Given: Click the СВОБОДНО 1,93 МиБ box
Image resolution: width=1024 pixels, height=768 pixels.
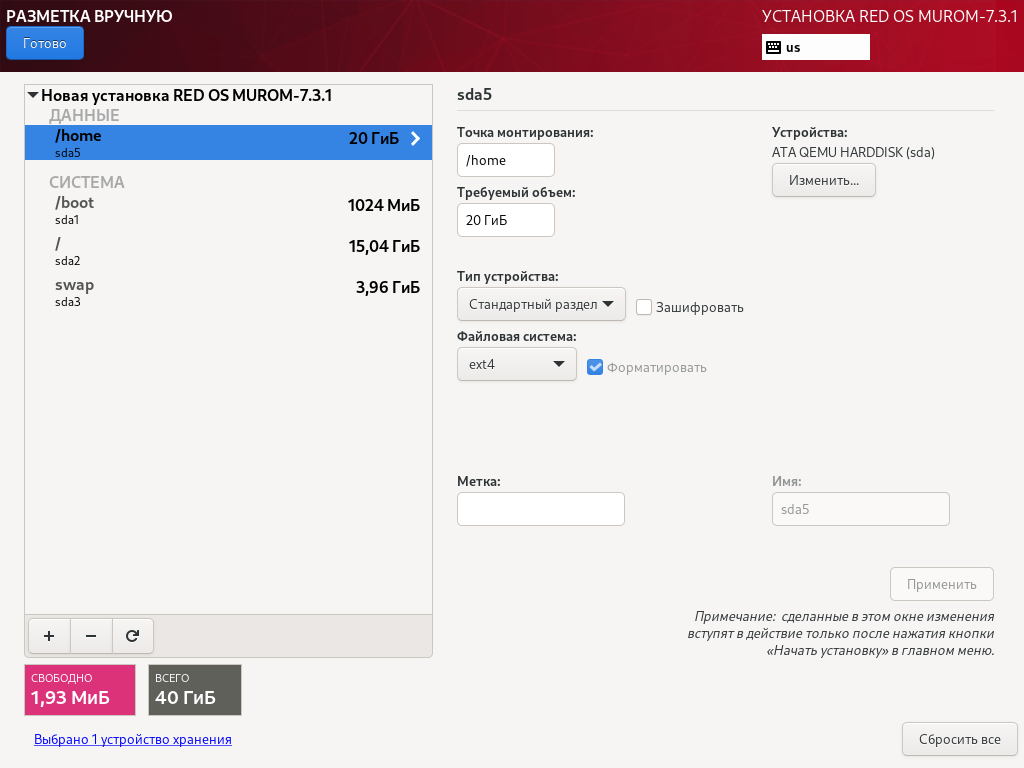Looking at the screenshot, I should [80, 690].
